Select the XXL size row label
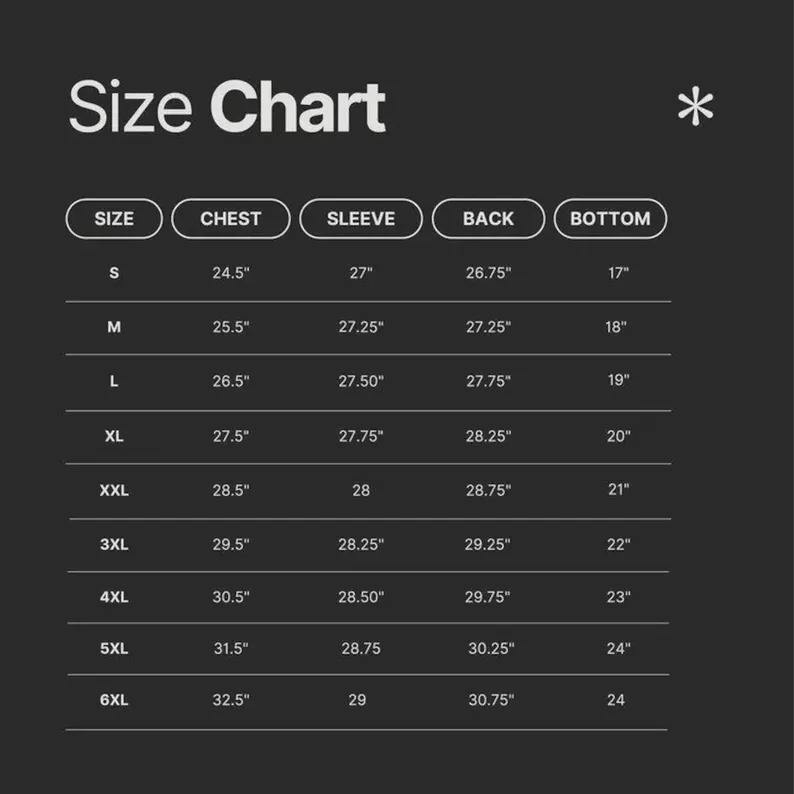 (x=114, y=490)
